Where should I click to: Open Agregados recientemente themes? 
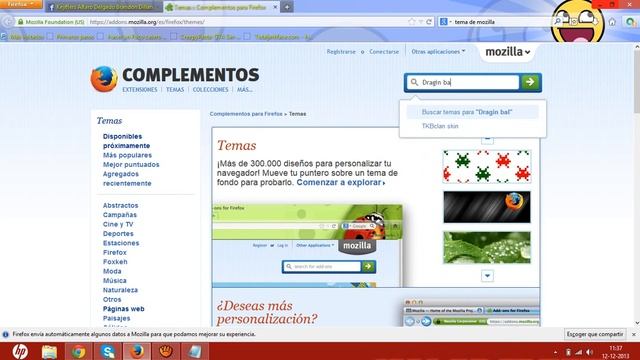127,178
